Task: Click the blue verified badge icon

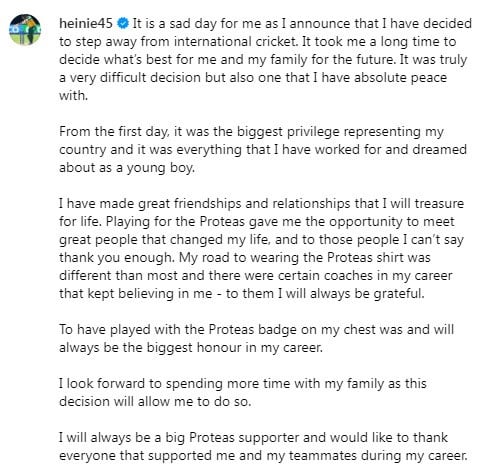Action: (123, 24)
